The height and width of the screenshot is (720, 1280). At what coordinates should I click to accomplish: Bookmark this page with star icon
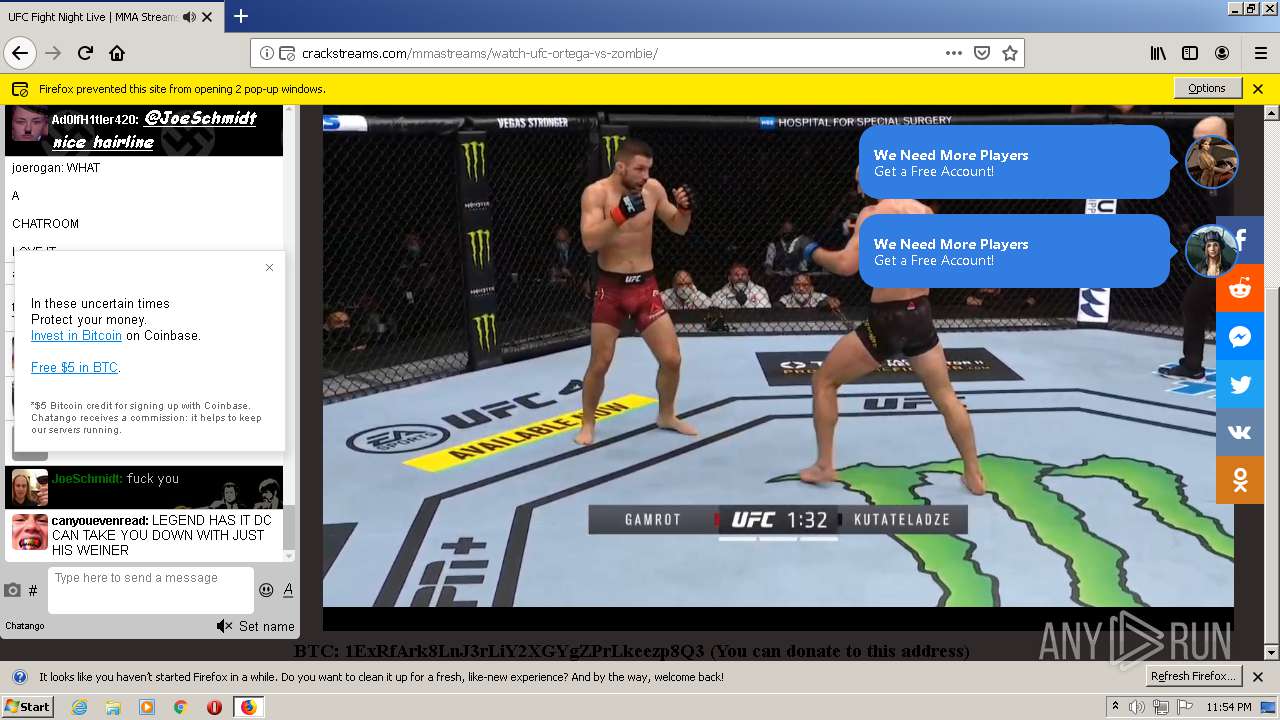point(1010,53)
